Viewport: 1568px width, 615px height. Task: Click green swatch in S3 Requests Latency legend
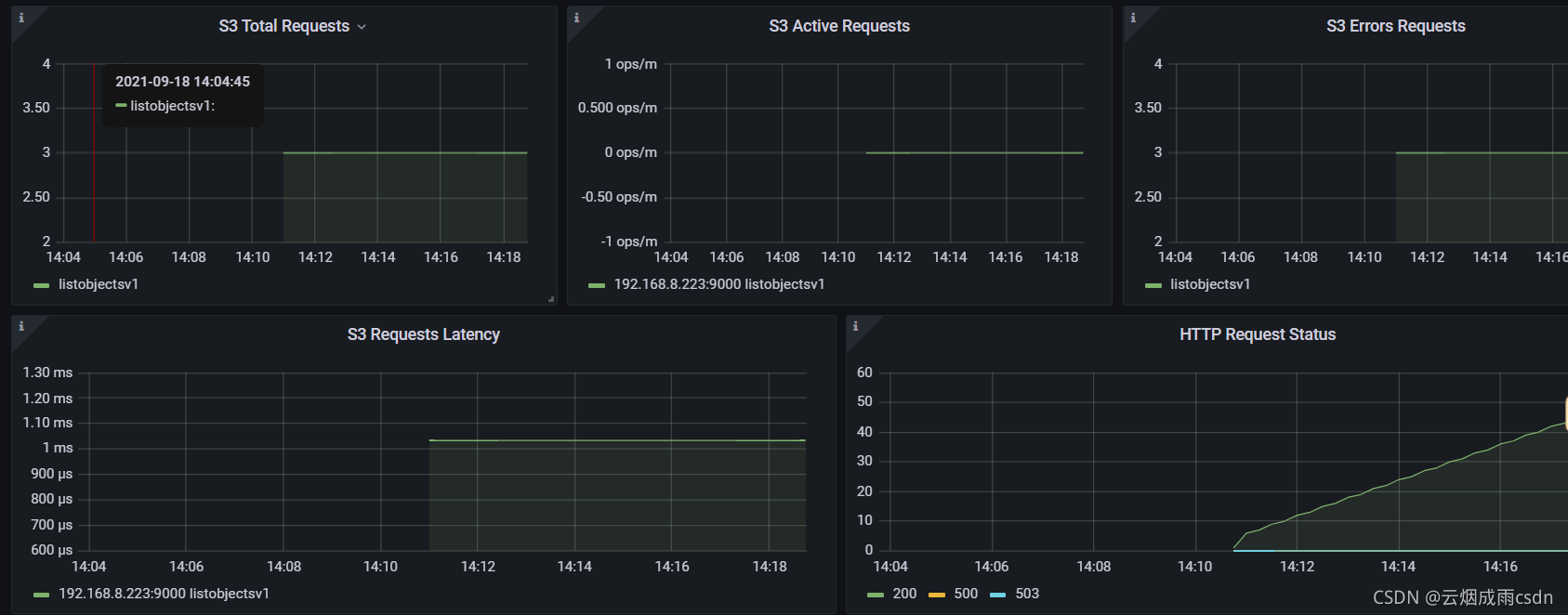pos(41,595)
